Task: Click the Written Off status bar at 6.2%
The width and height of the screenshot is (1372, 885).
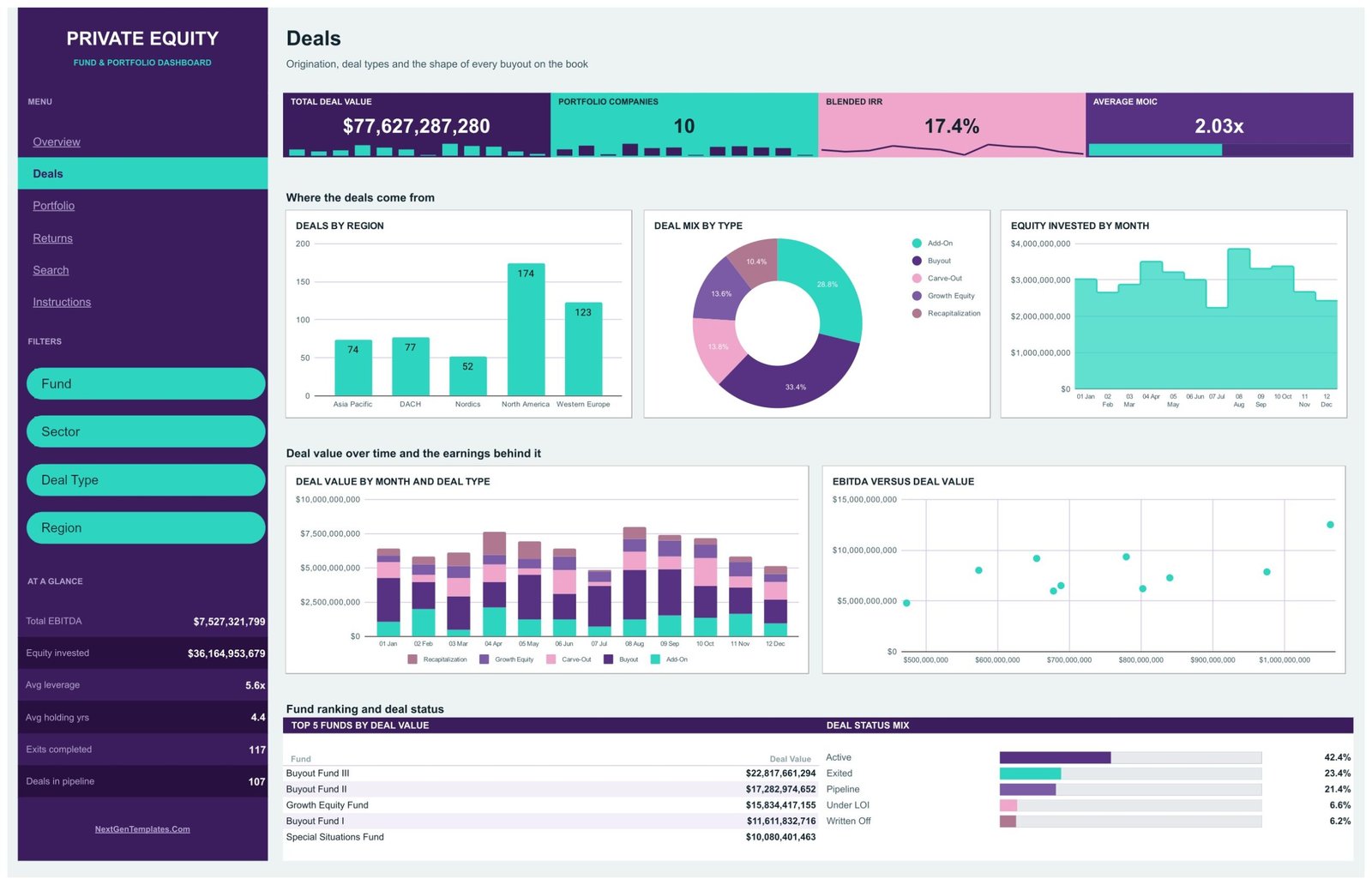Action: pyautogui.click(x=1008, y=821)
